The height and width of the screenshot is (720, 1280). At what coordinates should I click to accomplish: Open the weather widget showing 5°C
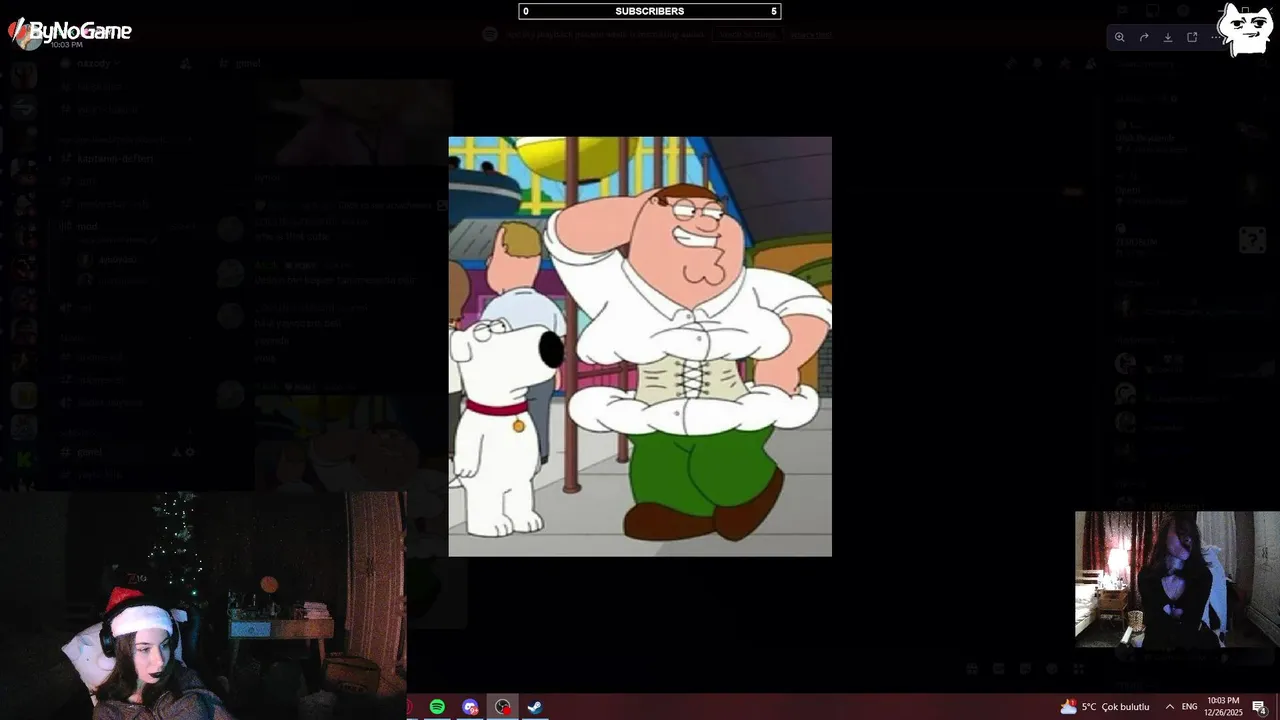coord(1105,707)
